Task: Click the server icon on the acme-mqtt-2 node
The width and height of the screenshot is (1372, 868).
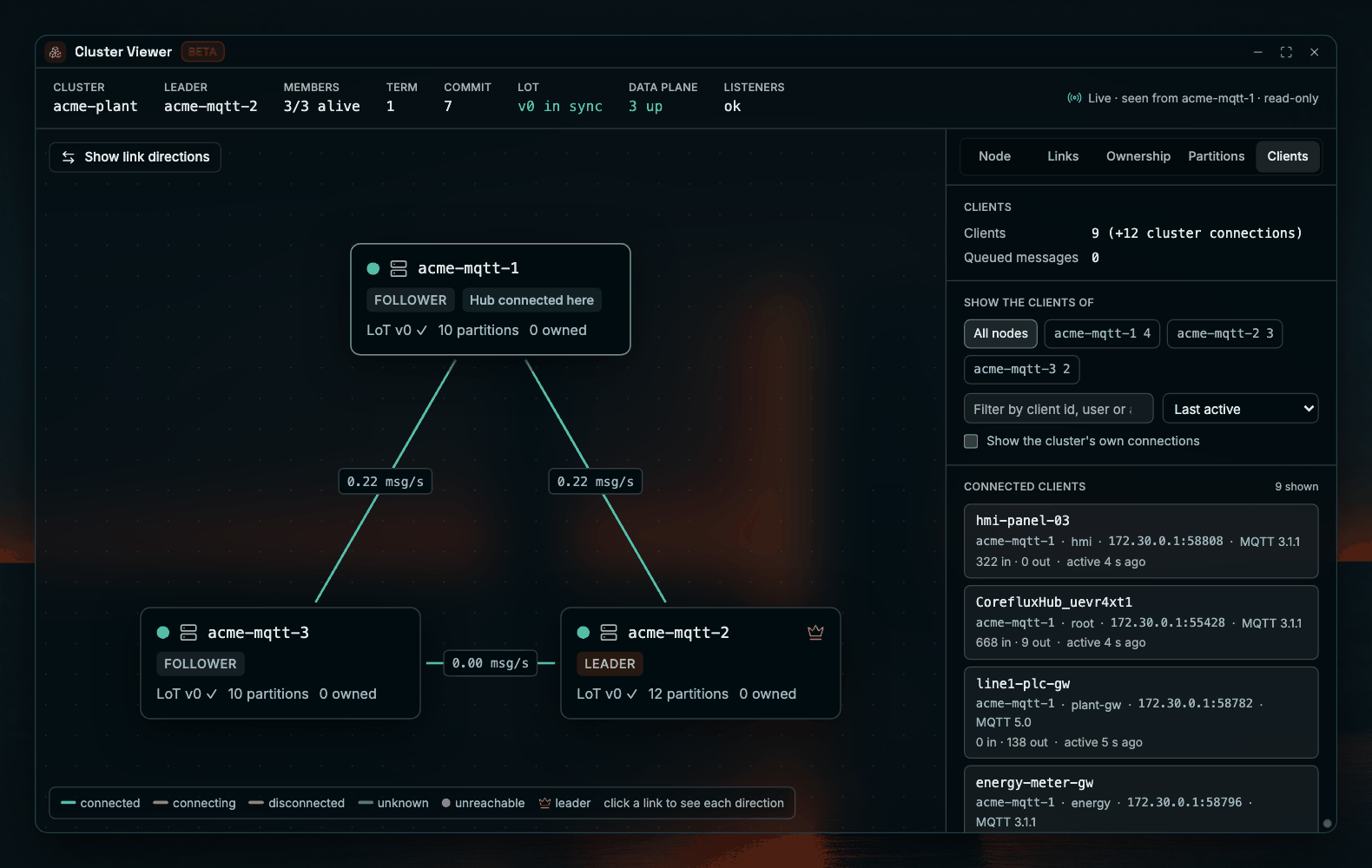Action: pos(609,633)
